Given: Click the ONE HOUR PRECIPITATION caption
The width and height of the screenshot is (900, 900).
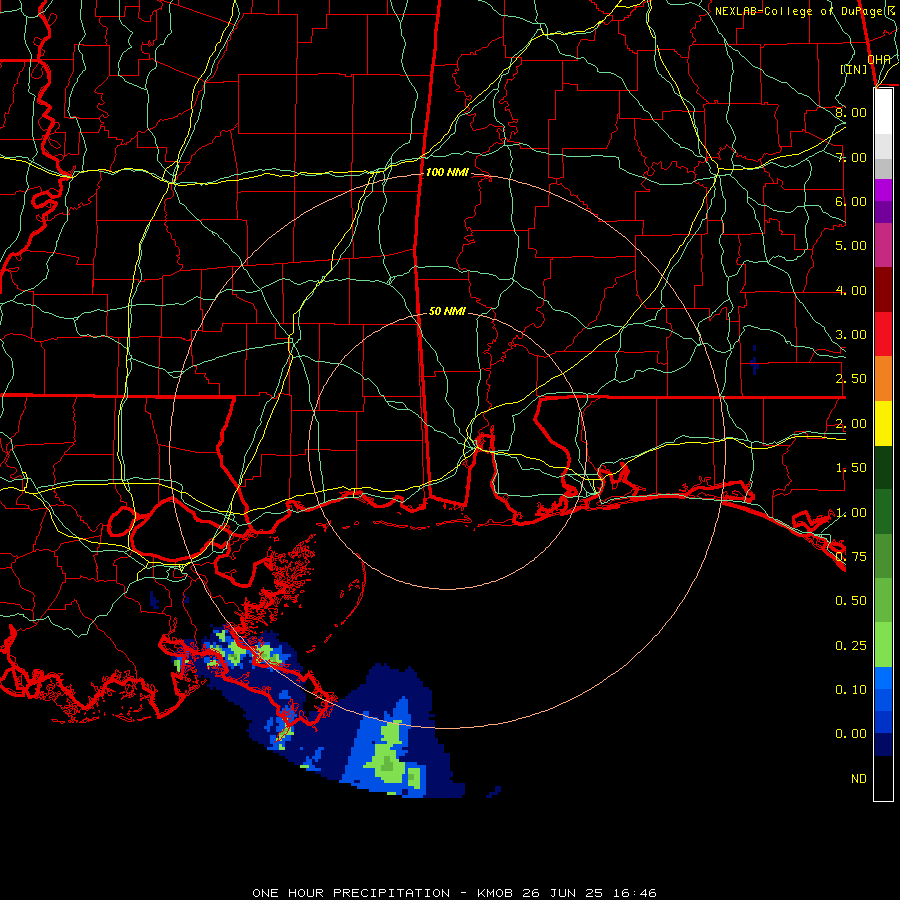Looking at the screenshot, I should [x=351, y=893].
